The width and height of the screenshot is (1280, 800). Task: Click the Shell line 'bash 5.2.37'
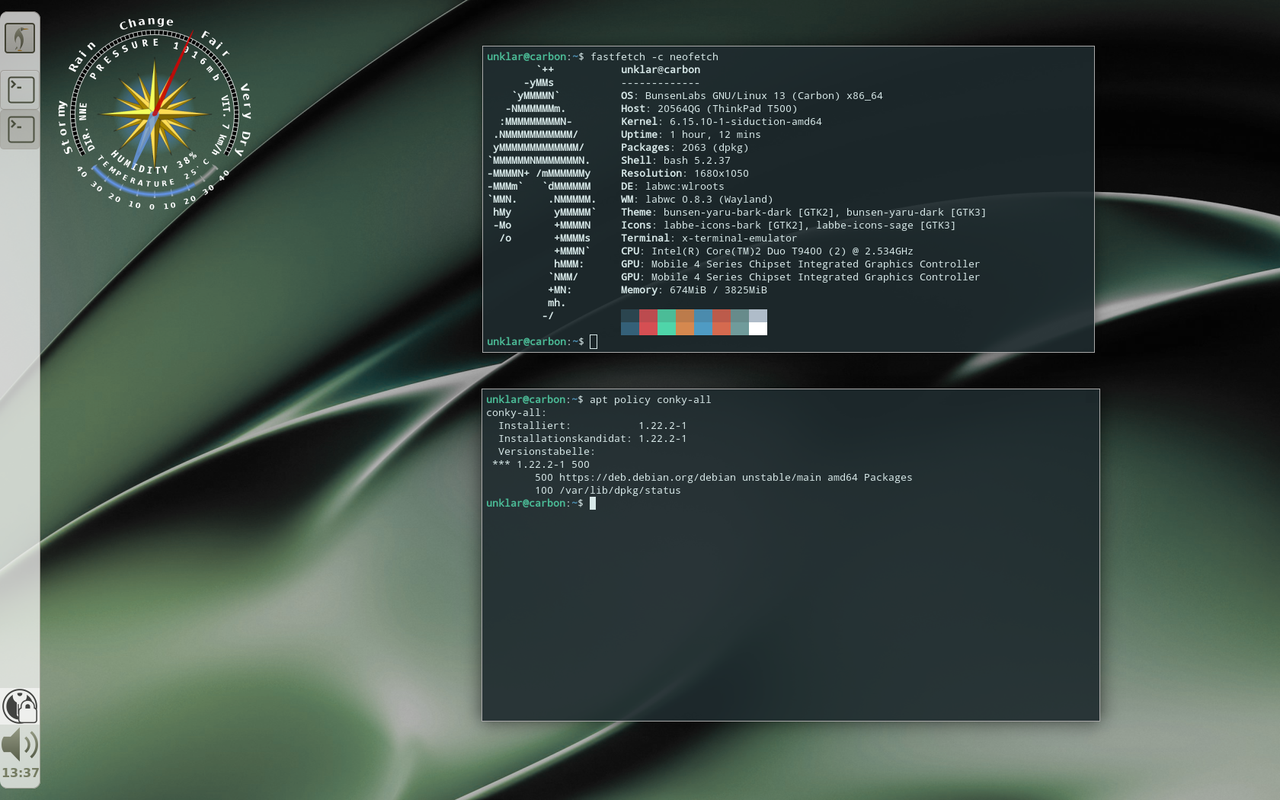tap(676, 161)
